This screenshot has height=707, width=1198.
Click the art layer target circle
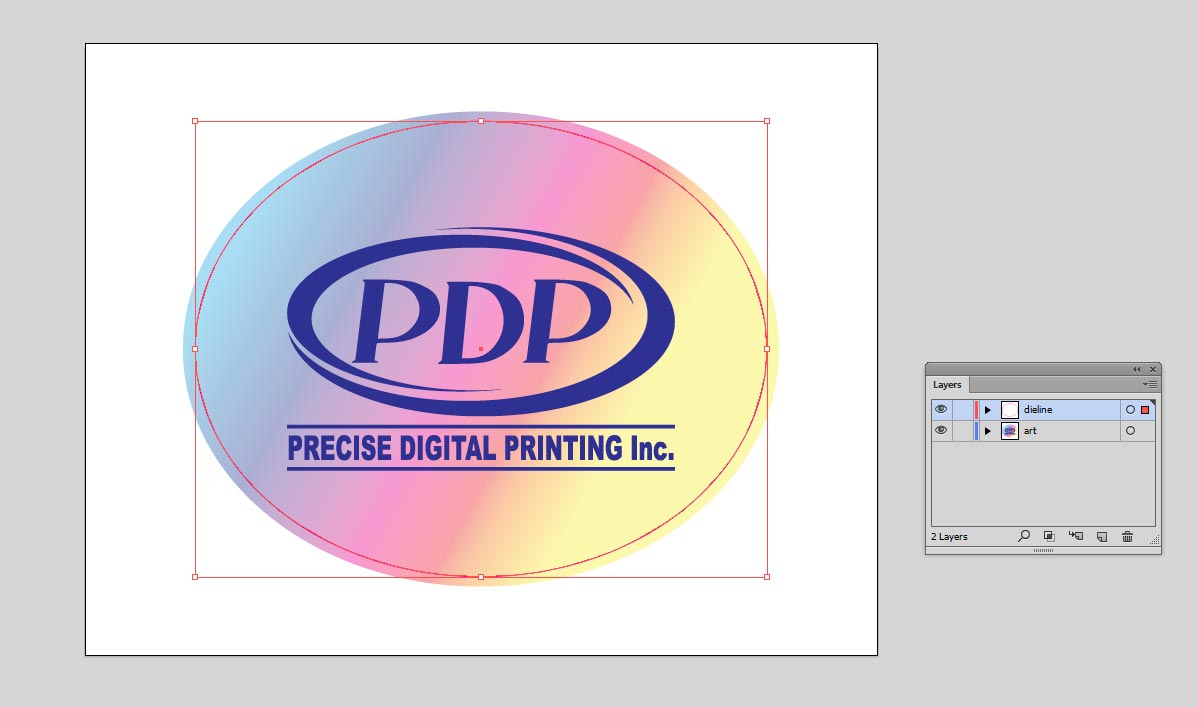(x=1130, y=431)
